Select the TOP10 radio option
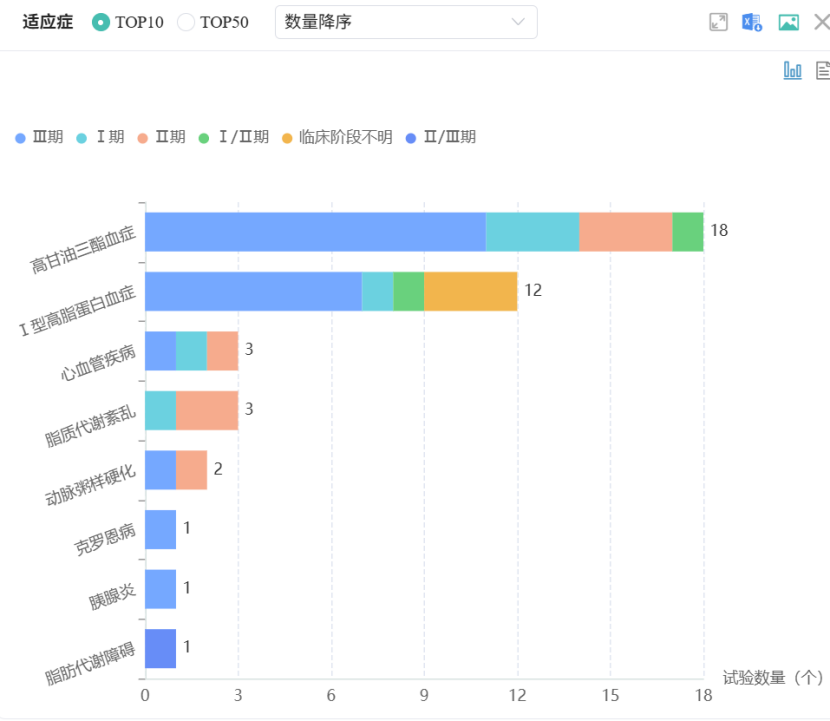Image resolution: width=830 pixels, height=721 pixels. pos(101,22)
